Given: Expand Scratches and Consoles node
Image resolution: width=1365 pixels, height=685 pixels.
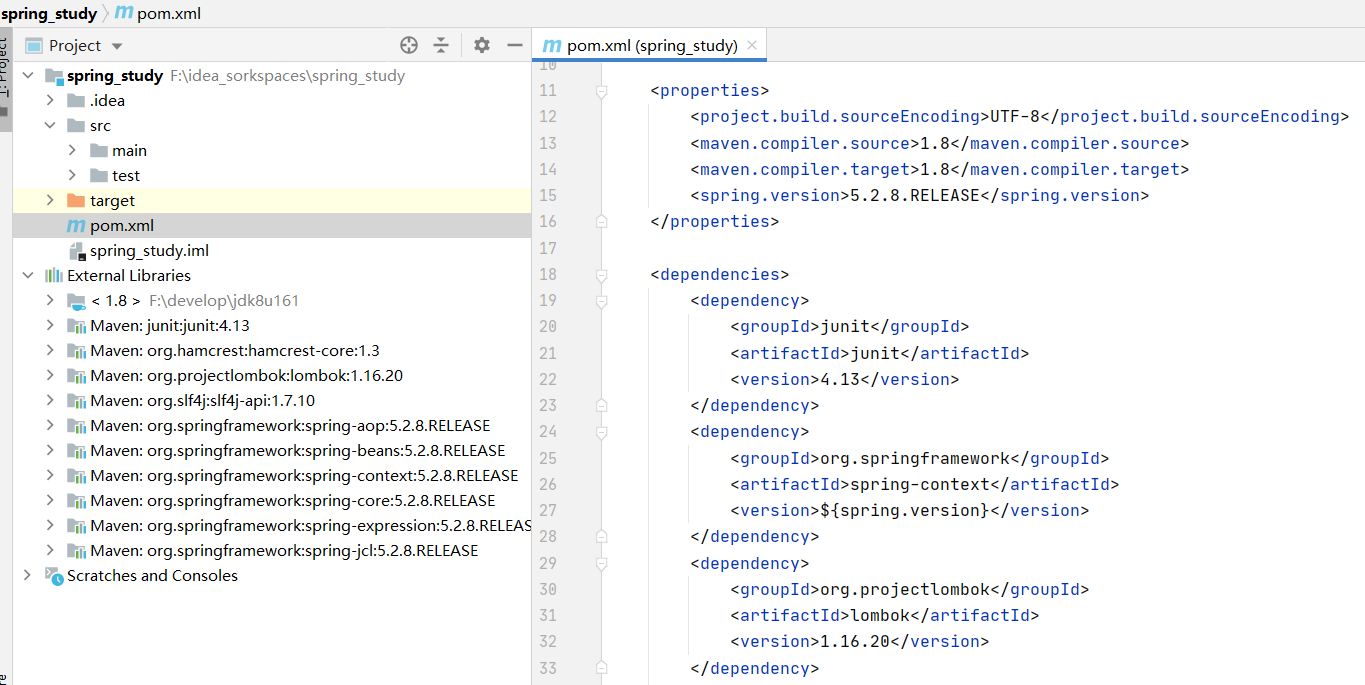Looking at the screenshot, I should [x=27, y=576].
